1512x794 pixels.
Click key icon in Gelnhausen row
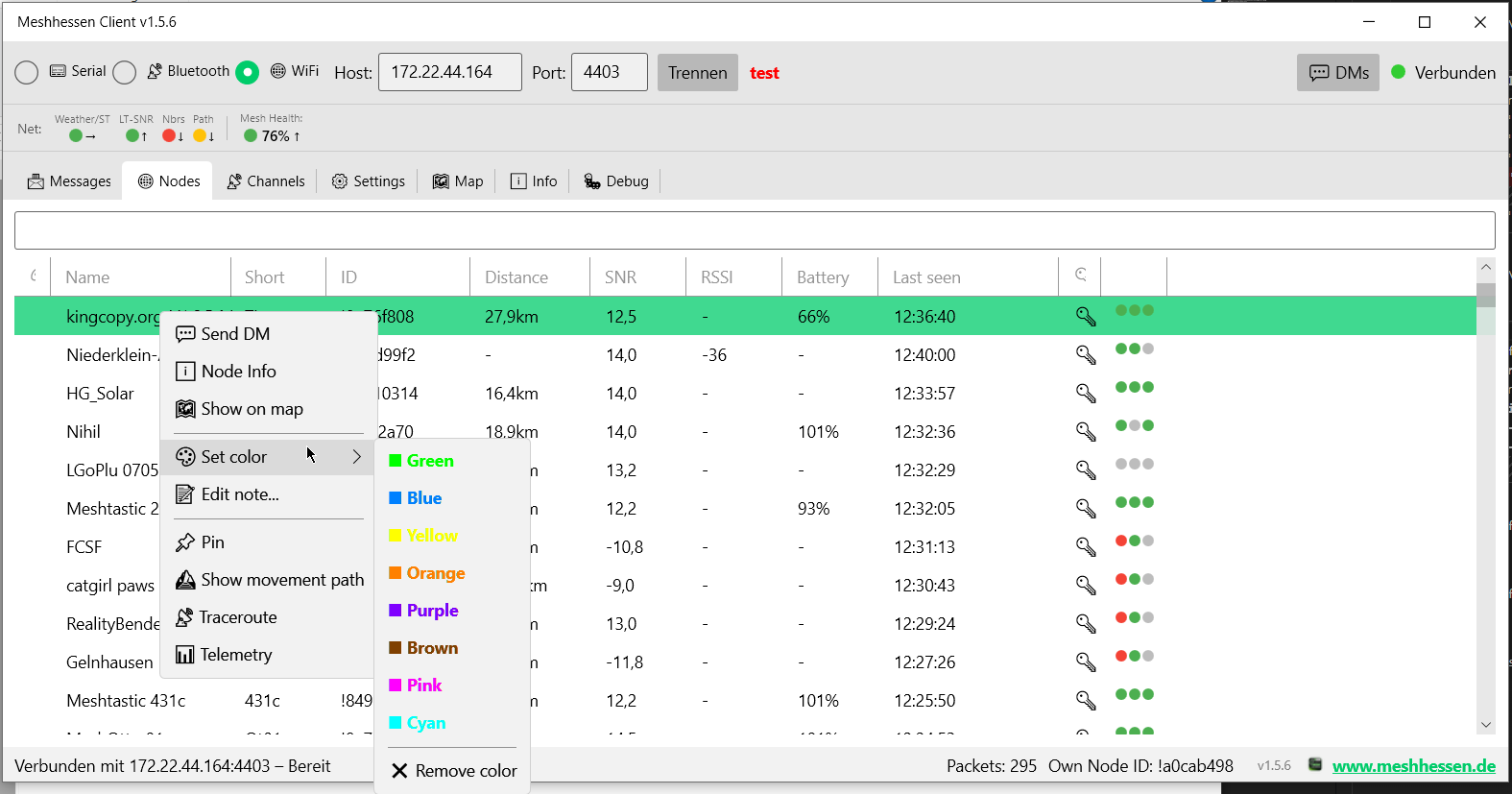(1086, 662)
